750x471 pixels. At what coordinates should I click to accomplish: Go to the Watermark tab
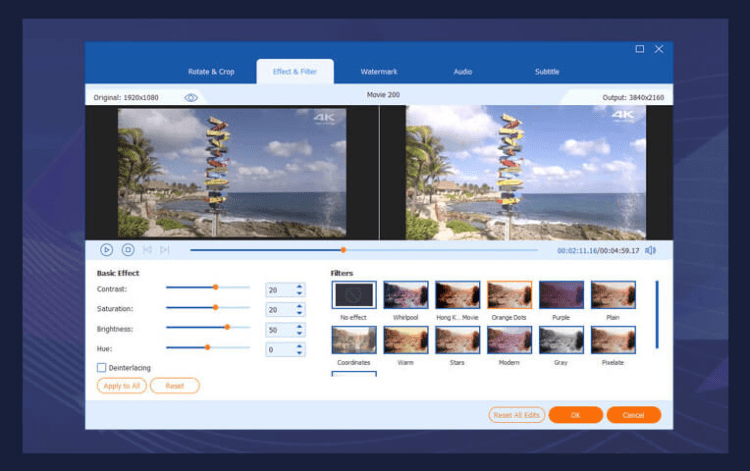[x=379, y=72]
